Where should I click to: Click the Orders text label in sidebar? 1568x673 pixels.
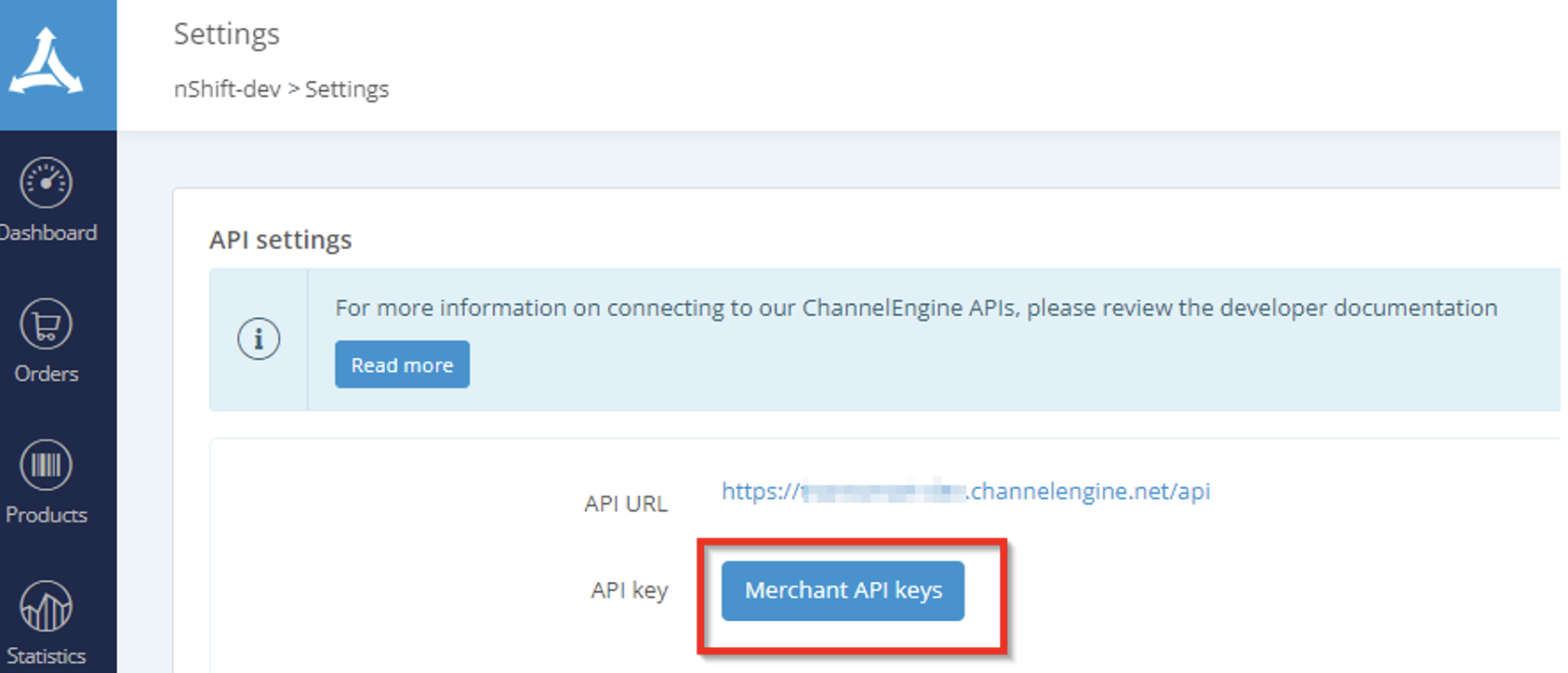click(47, 374)
